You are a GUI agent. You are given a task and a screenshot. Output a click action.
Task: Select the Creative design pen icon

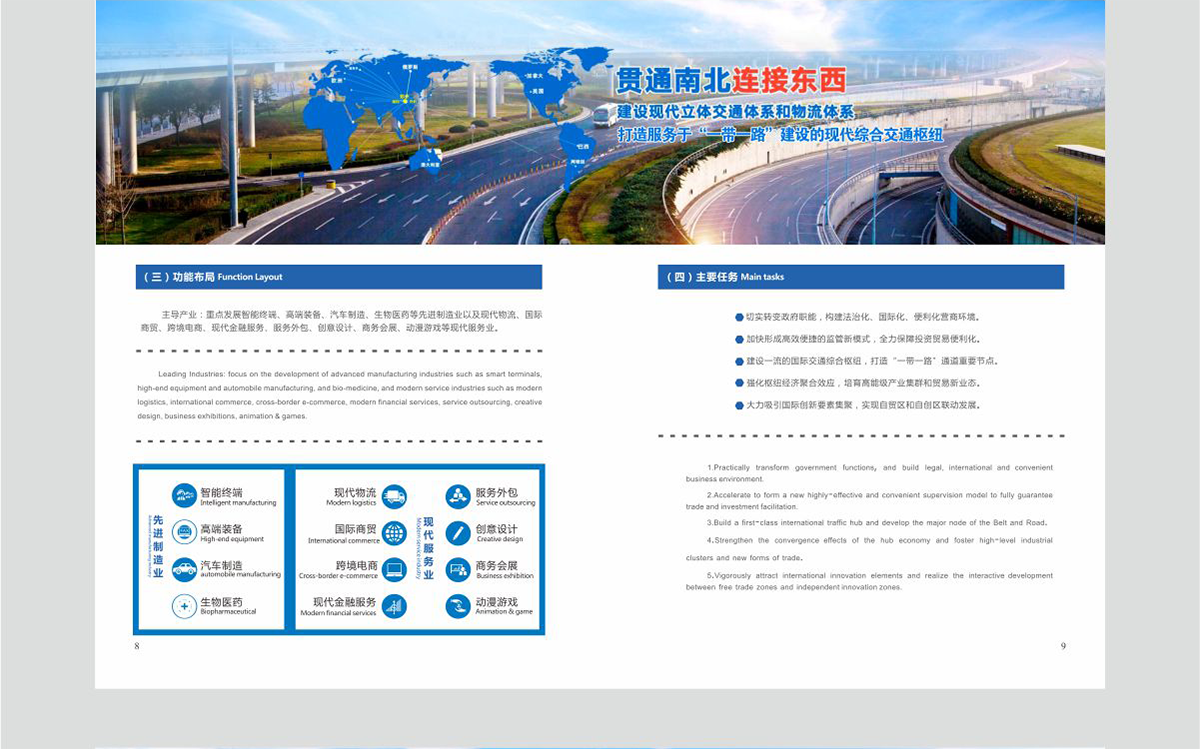coord(458,532)
